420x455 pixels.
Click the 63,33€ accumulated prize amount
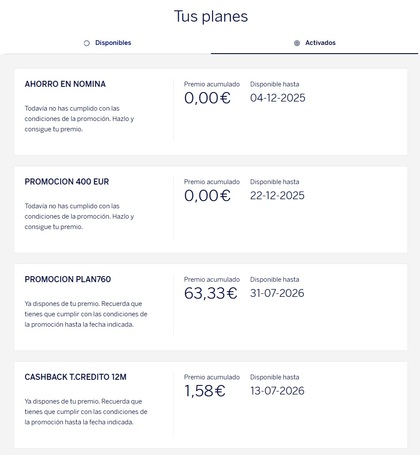210,293
